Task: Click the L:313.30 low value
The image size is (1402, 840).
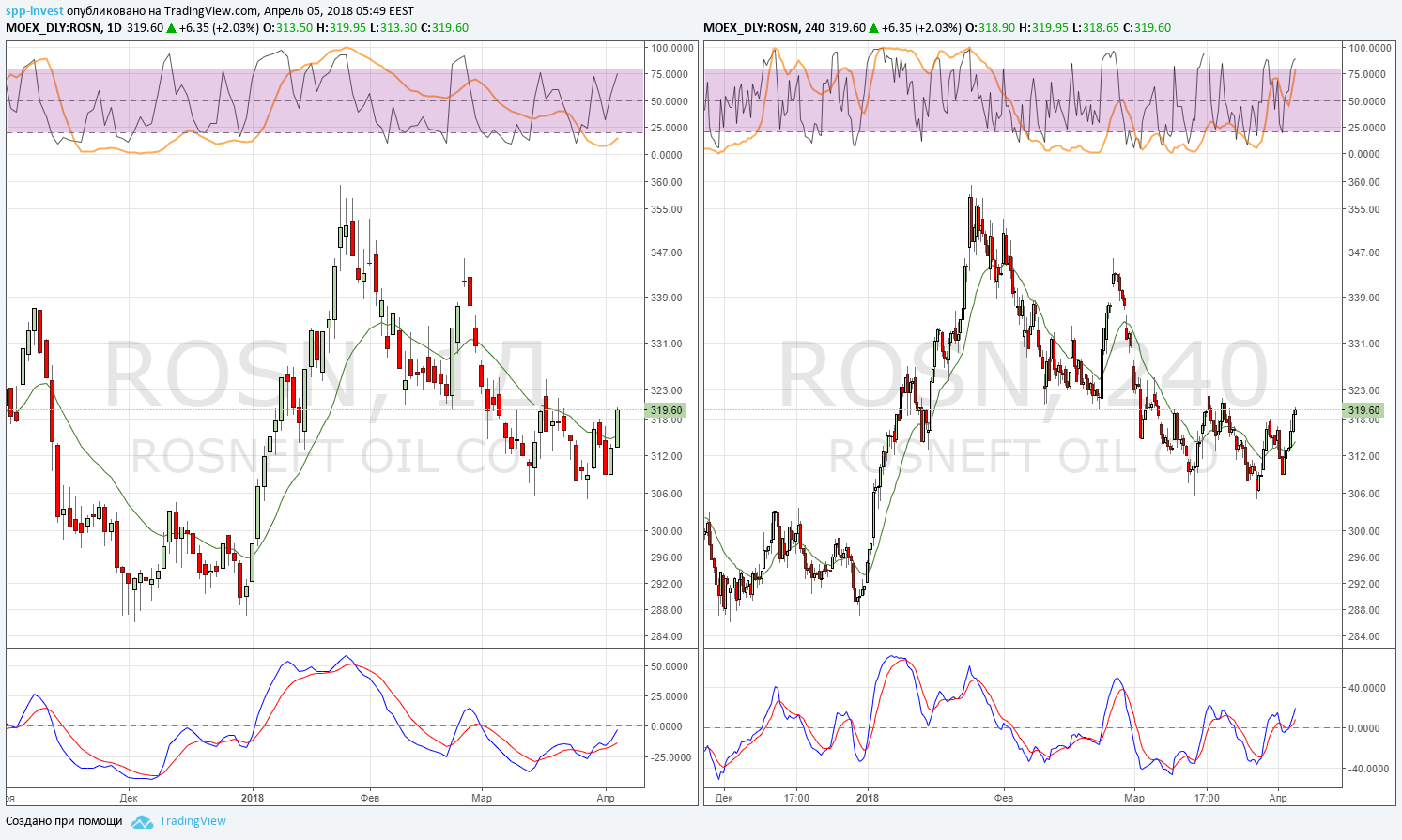Action: (393, 28)
